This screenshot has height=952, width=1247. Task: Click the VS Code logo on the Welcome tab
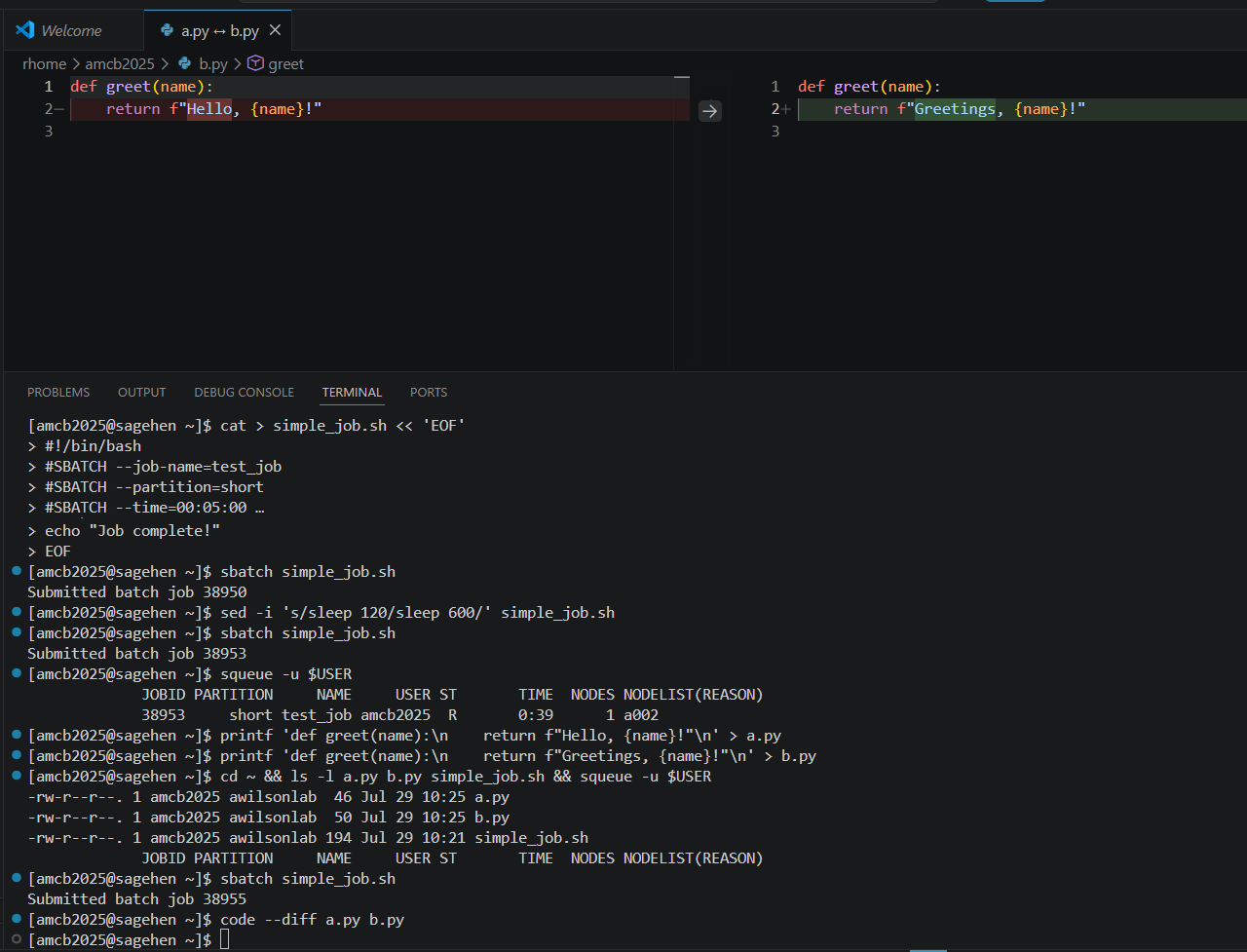[x=25, y=30]
